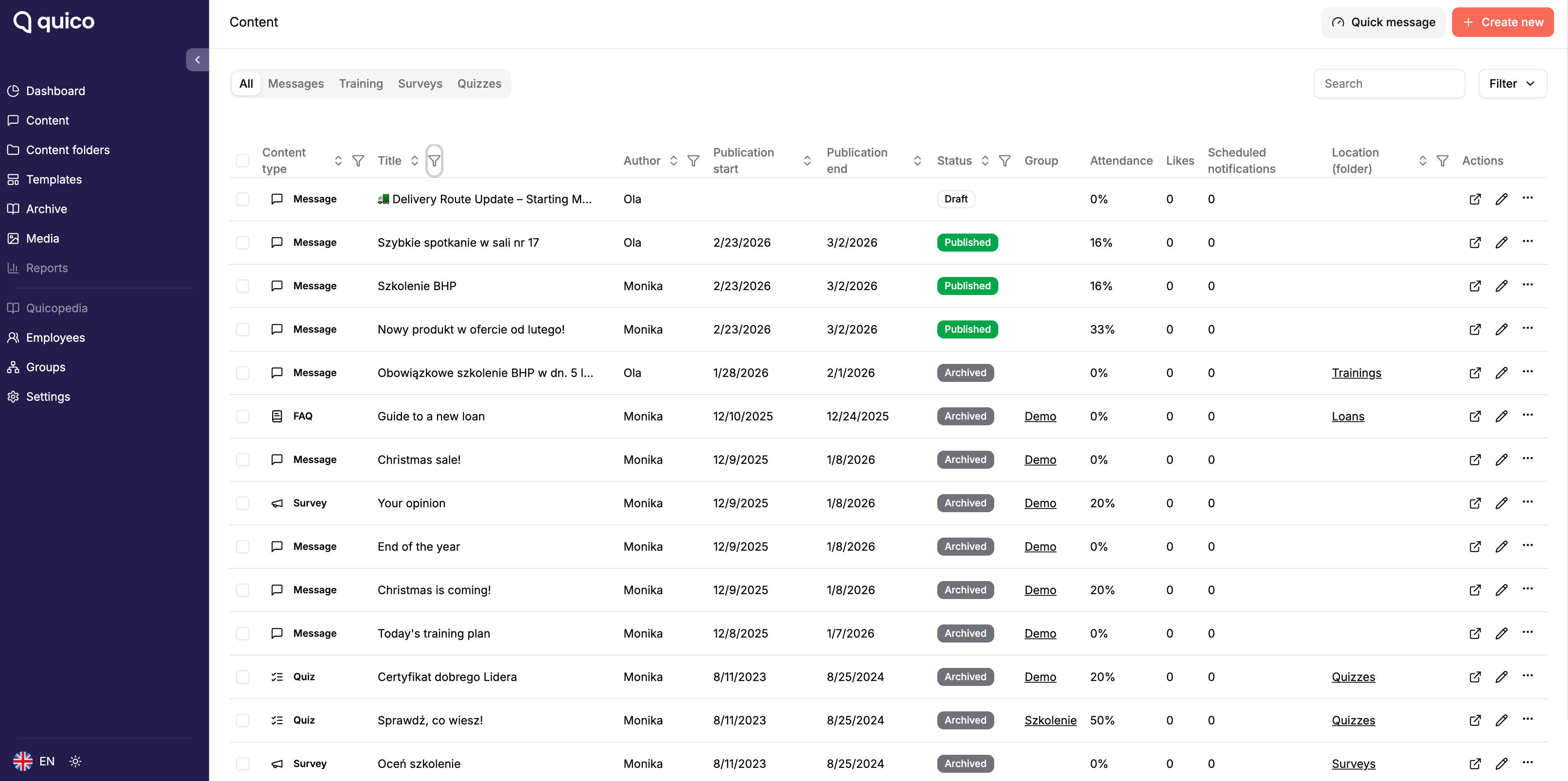Open more actions menu for Your opinion row
The image size is (1568, 781).
tap(1527, 502)
